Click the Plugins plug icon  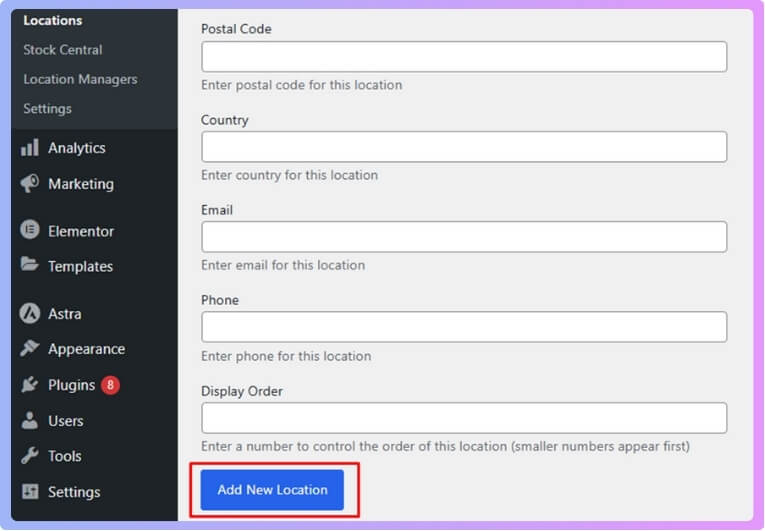point(30,385)
